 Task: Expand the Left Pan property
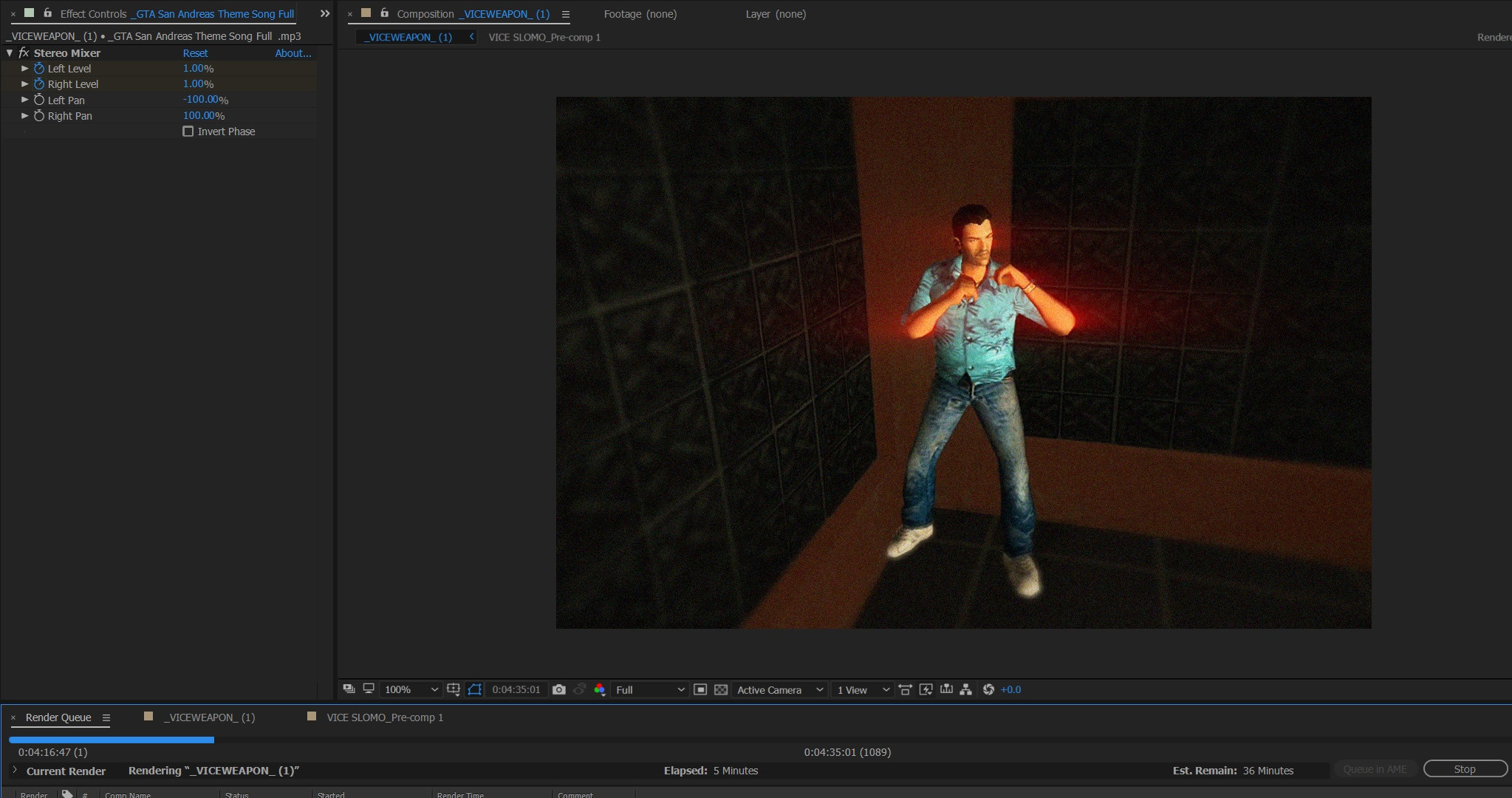pyautogui.click(x=24, y=100)
